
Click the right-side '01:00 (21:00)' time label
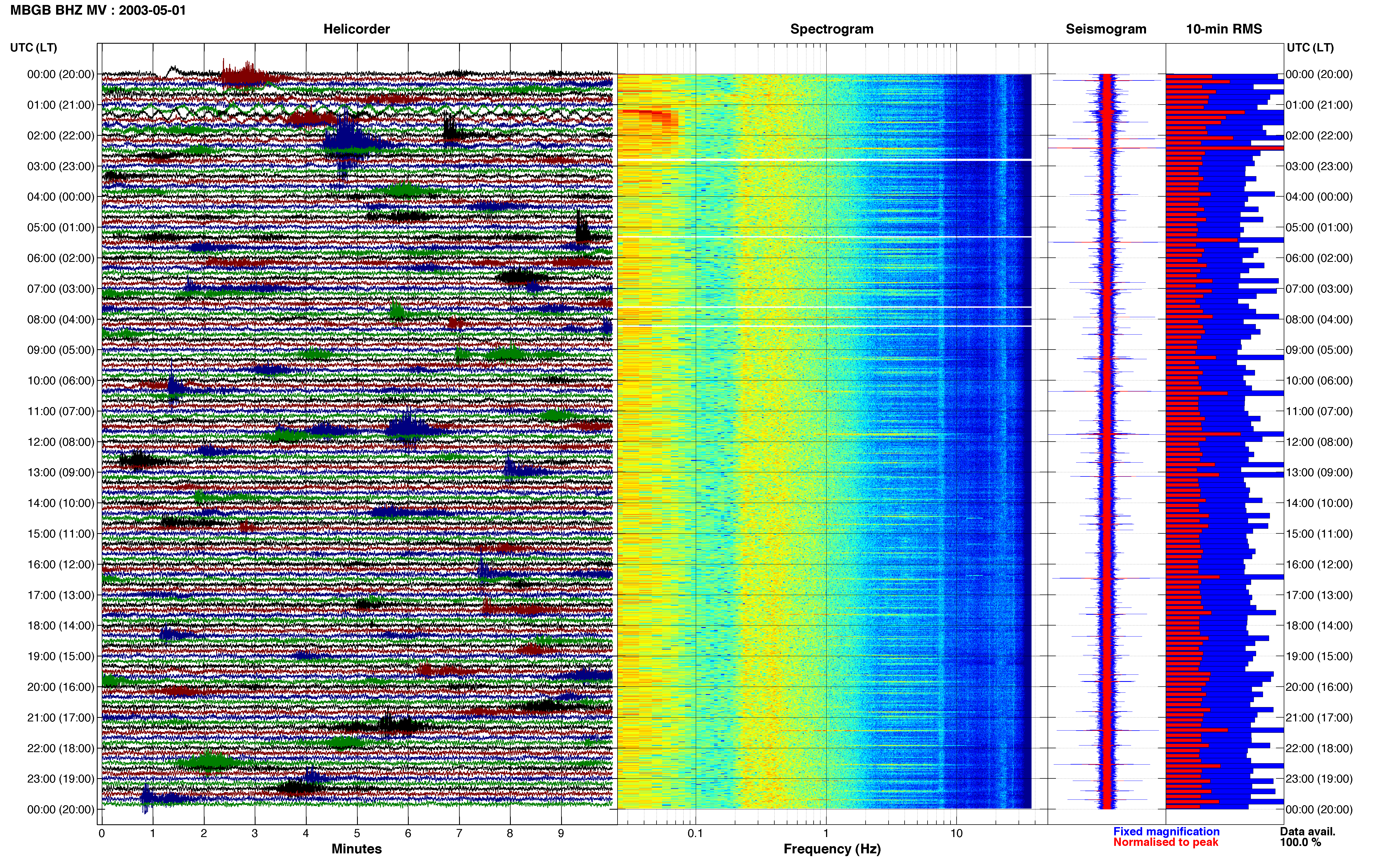(1319, 105)
